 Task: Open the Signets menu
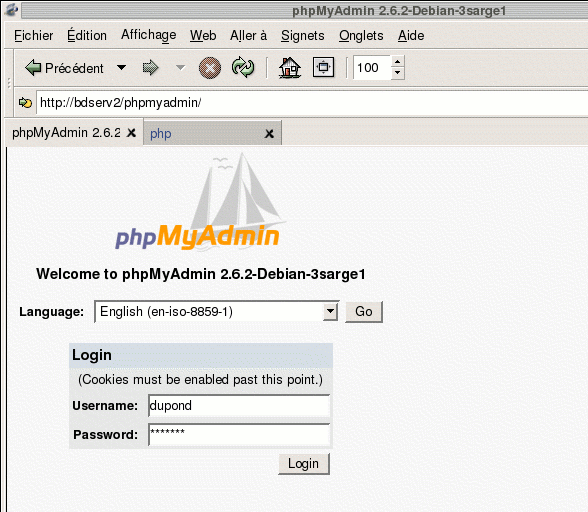click(x=303, y=36)
